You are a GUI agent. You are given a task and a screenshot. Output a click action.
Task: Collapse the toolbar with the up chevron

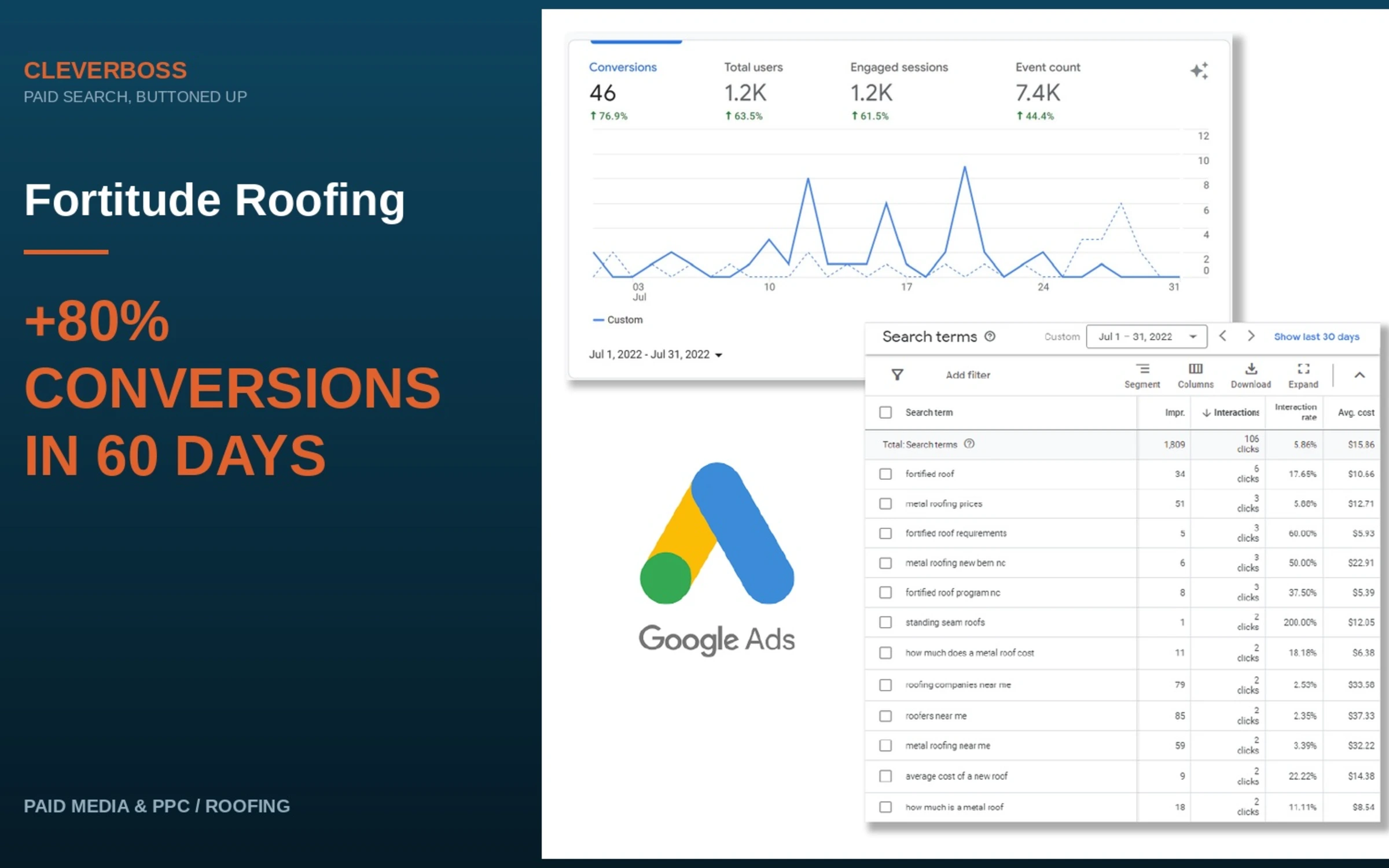1359,375
